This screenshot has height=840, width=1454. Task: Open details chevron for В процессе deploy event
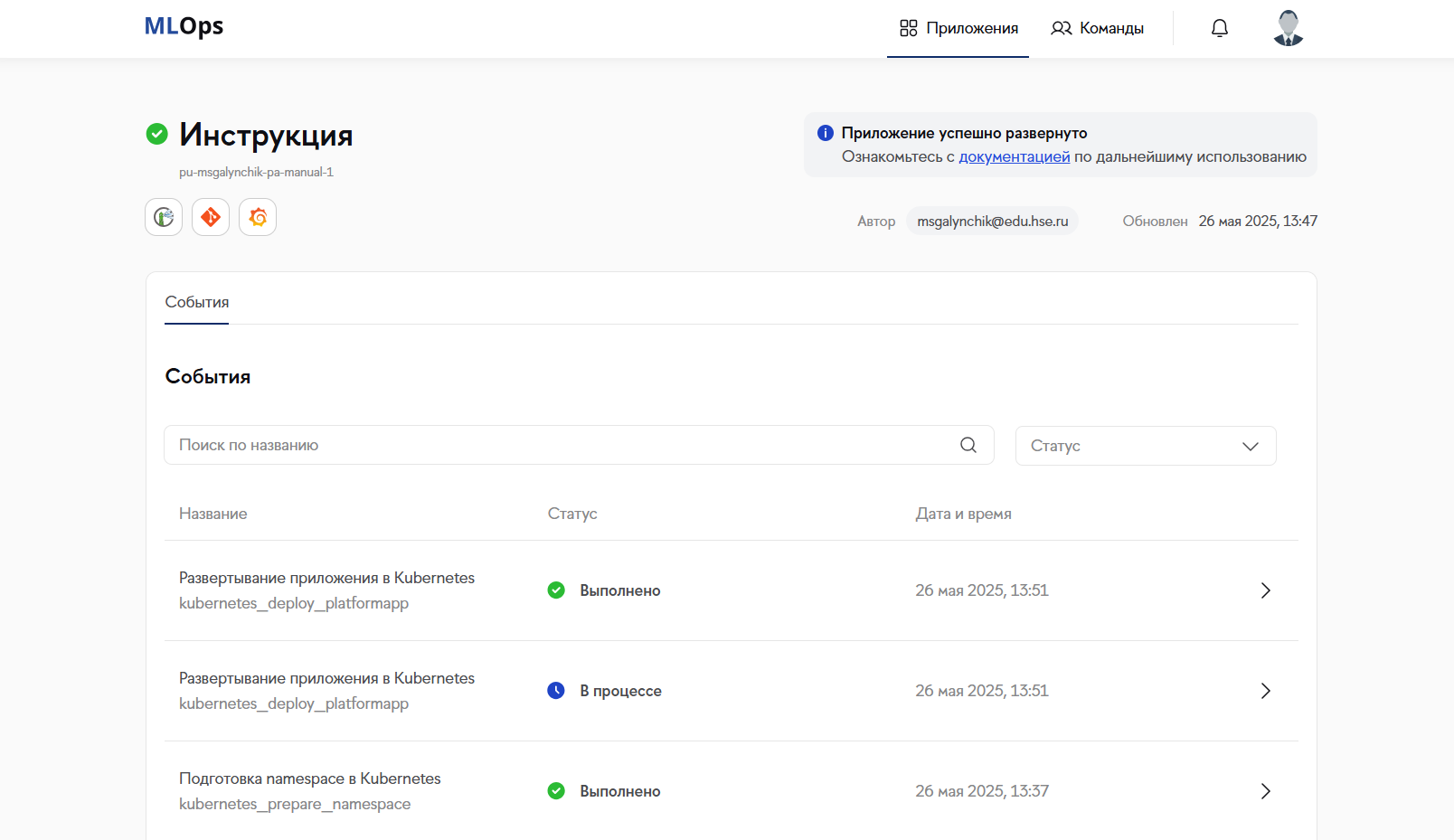pos(1265,691)
